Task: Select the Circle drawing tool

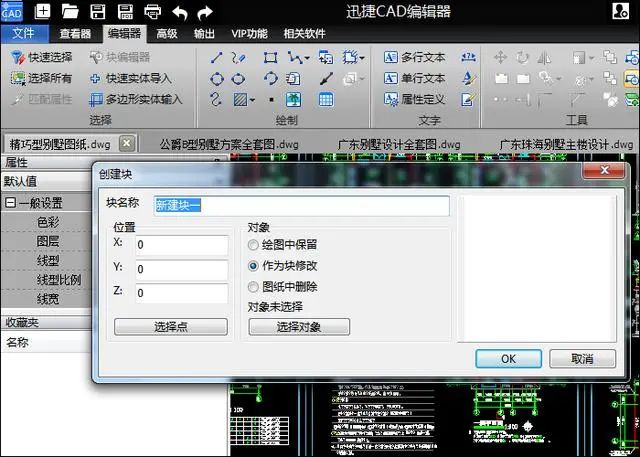Action: point(217,78)
